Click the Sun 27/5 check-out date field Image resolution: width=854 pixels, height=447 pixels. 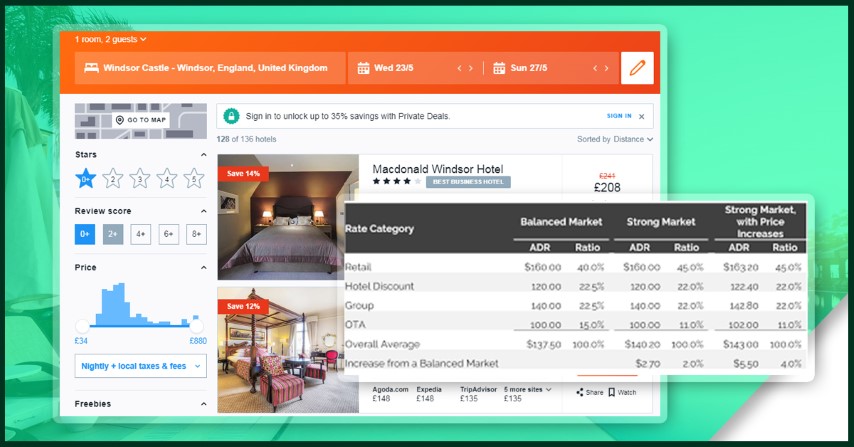(551, 68)
